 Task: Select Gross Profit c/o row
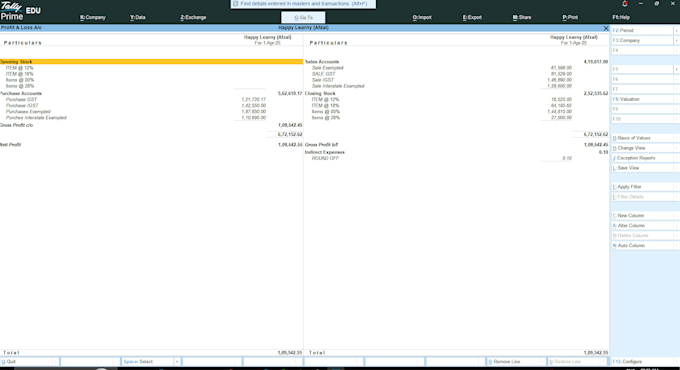coord(151,125)
